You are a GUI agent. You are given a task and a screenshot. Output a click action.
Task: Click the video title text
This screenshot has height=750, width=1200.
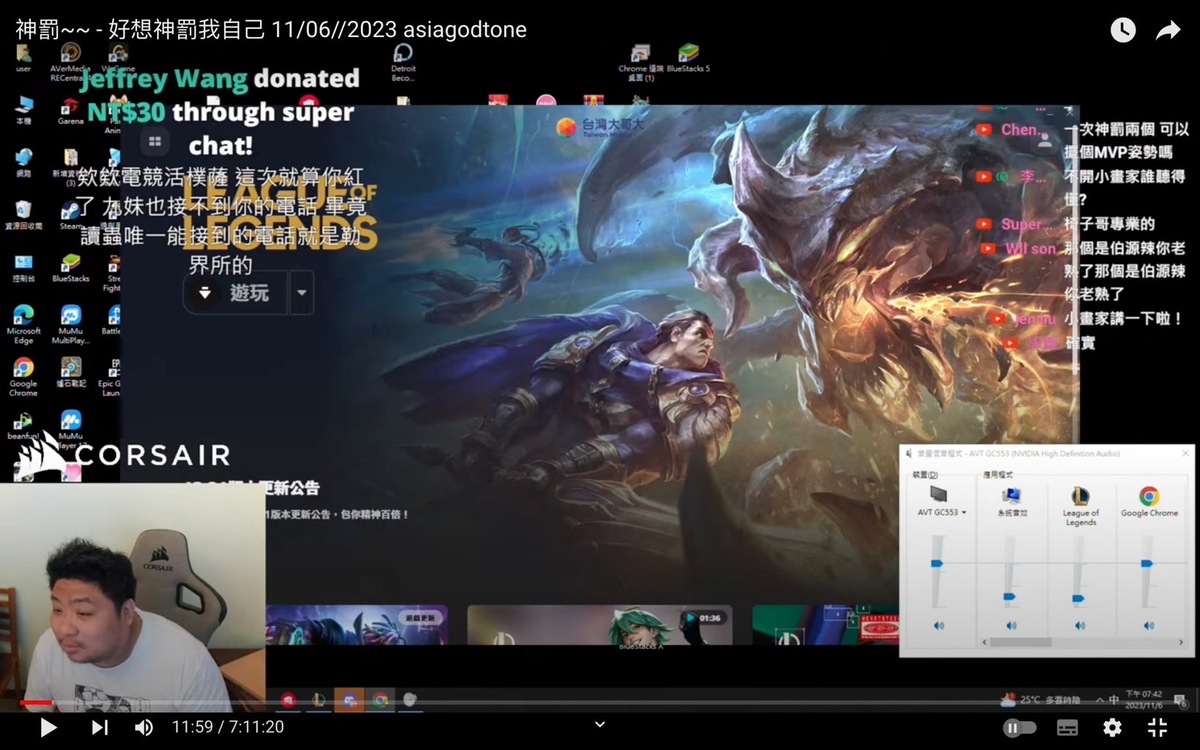coord(271,30)
